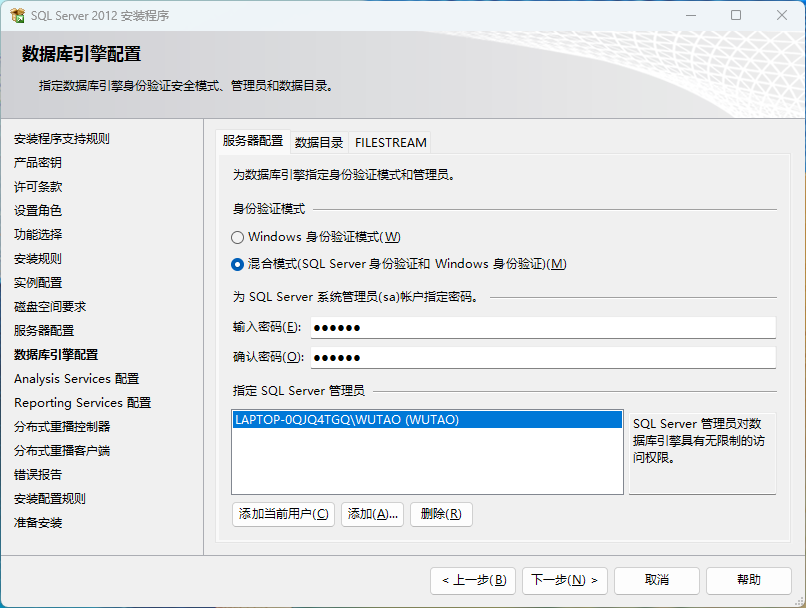
Task: Click 准备安装 step in sidebar
Action: (x=38, y=523)
